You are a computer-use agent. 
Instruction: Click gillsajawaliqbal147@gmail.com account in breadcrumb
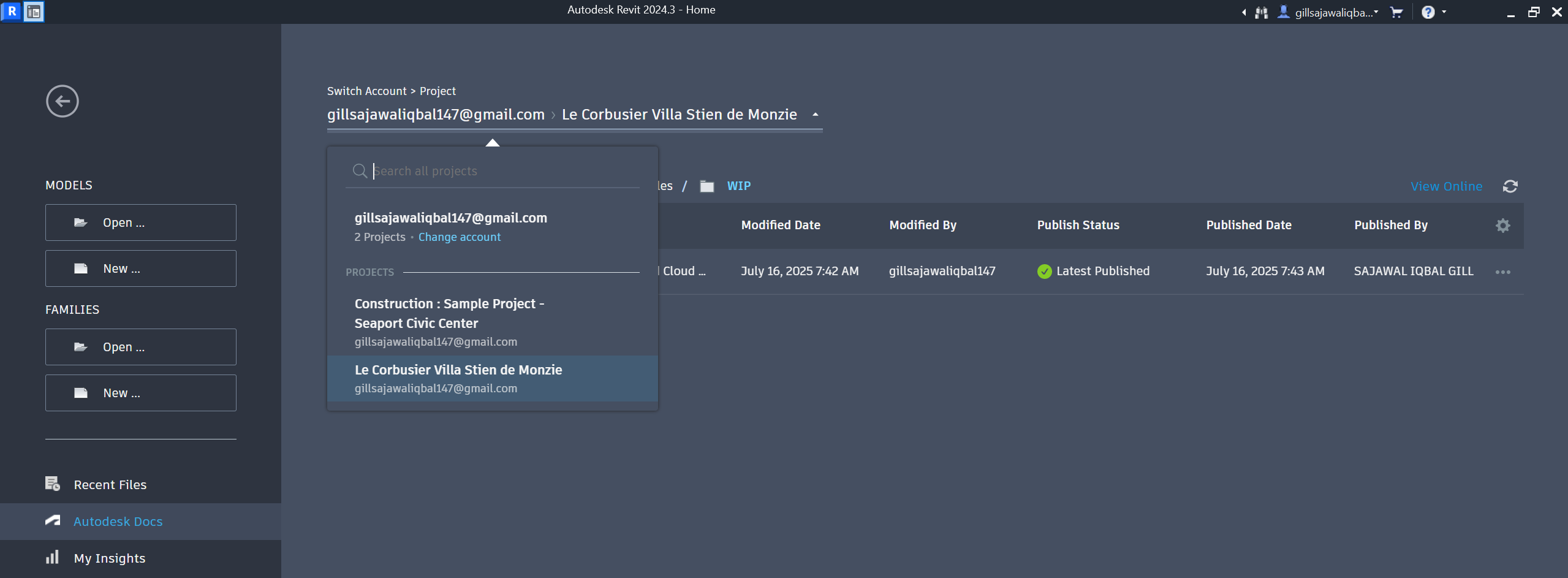[436, 115]
